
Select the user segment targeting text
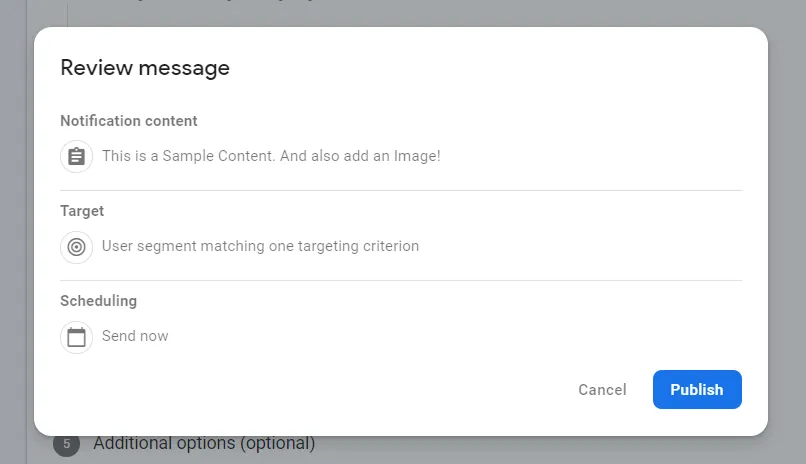click(260, 246)
